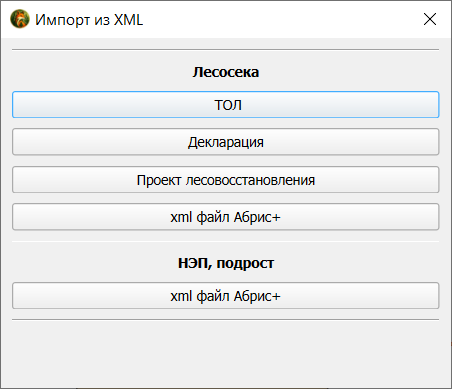The height and width of the screenshot is (389, 452).
Task: Import a reforestation project XML
Action: tap(226, 180)
